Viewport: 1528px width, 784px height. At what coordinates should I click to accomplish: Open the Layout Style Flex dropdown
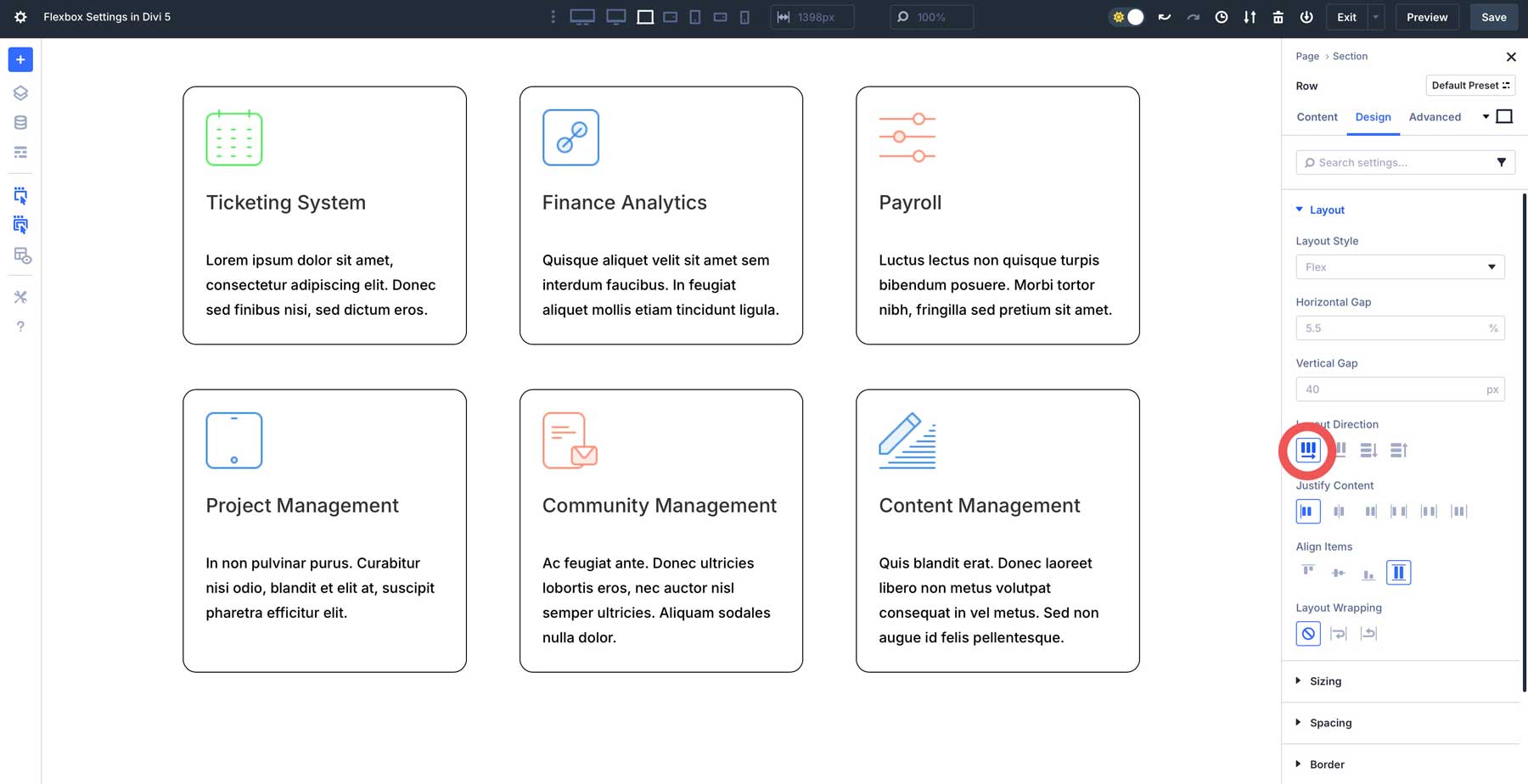pyautogui.click(x=1400, y=267)
